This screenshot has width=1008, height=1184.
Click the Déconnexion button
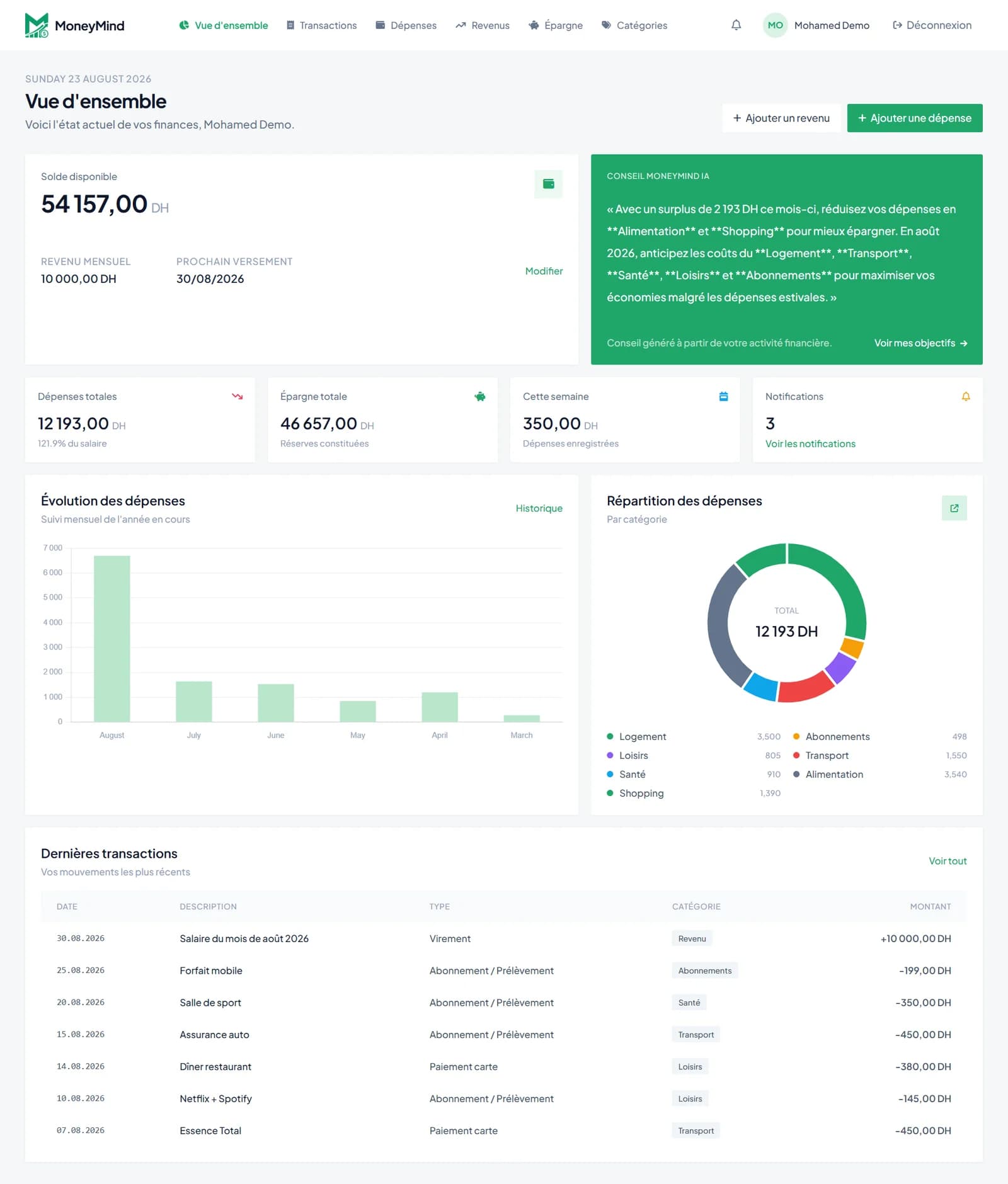(932, 25)
